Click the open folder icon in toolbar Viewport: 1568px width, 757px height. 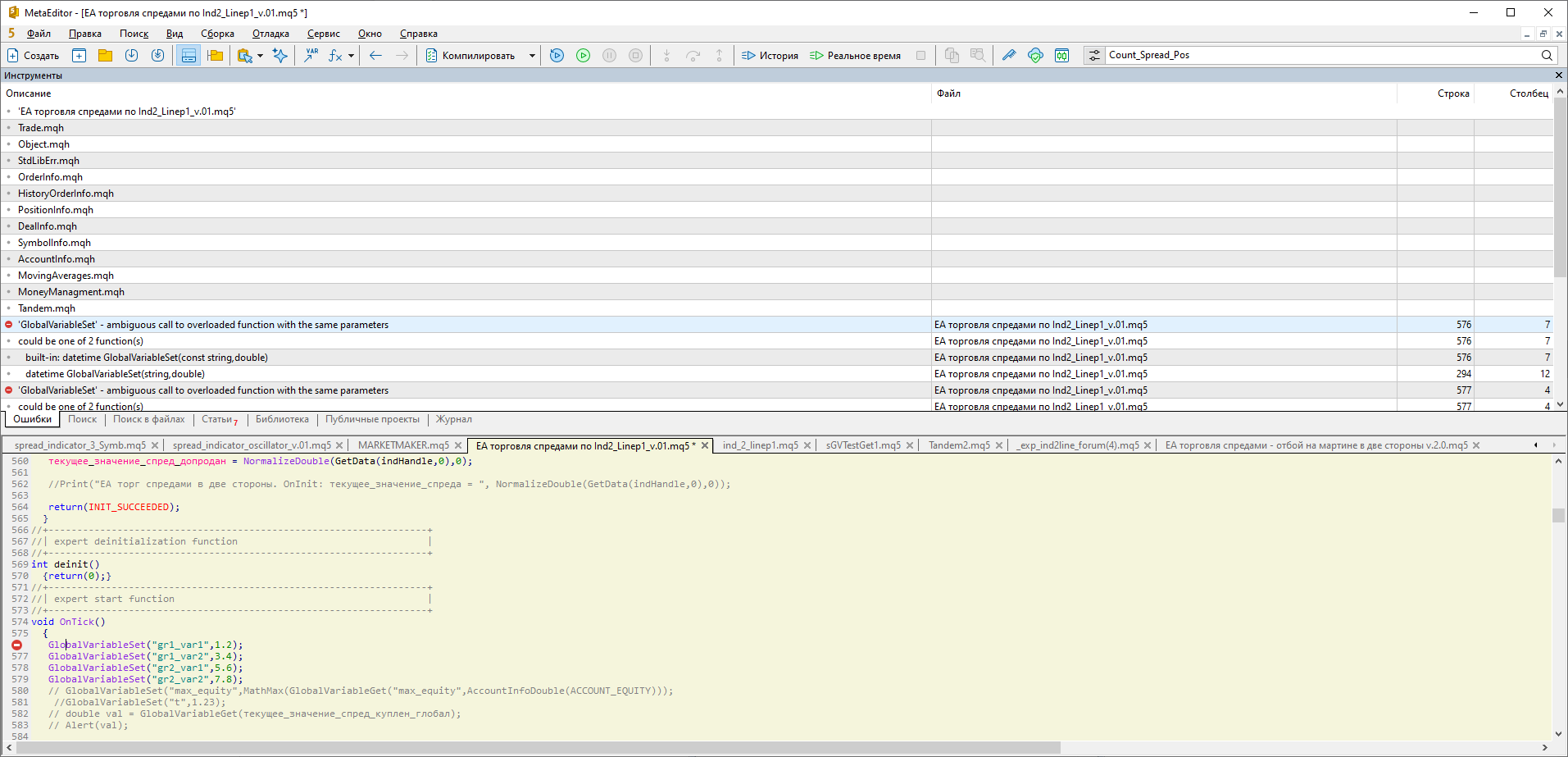click(105, 56)
